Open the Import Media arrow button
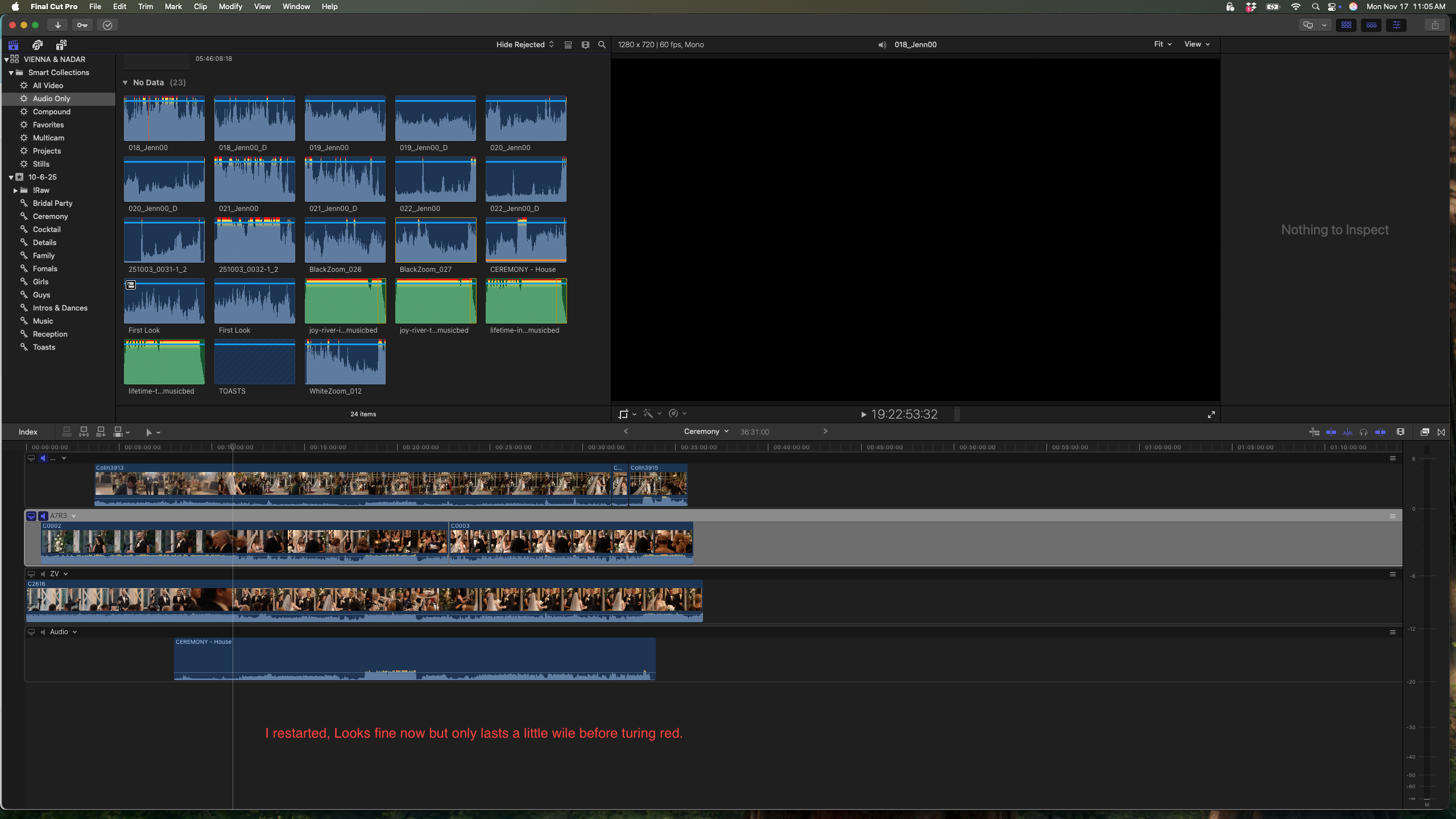Image resolution: width=1456 pixels, height=819 pixels. pos(57,25)
